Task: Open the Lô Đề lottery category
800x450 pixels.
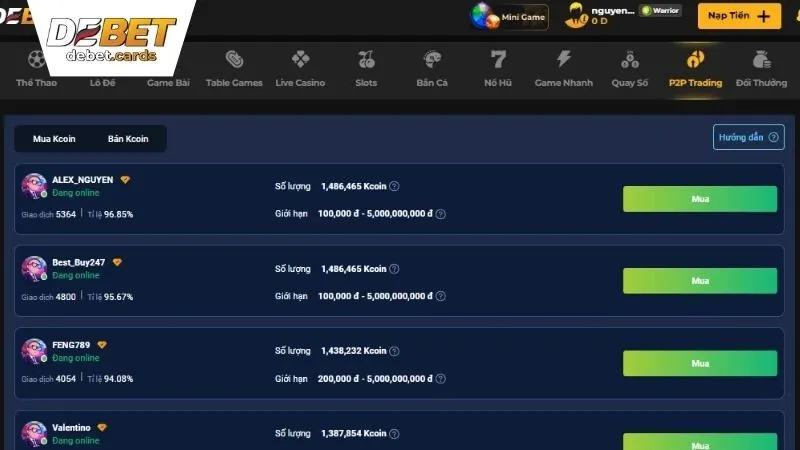Action: [103, 83]
